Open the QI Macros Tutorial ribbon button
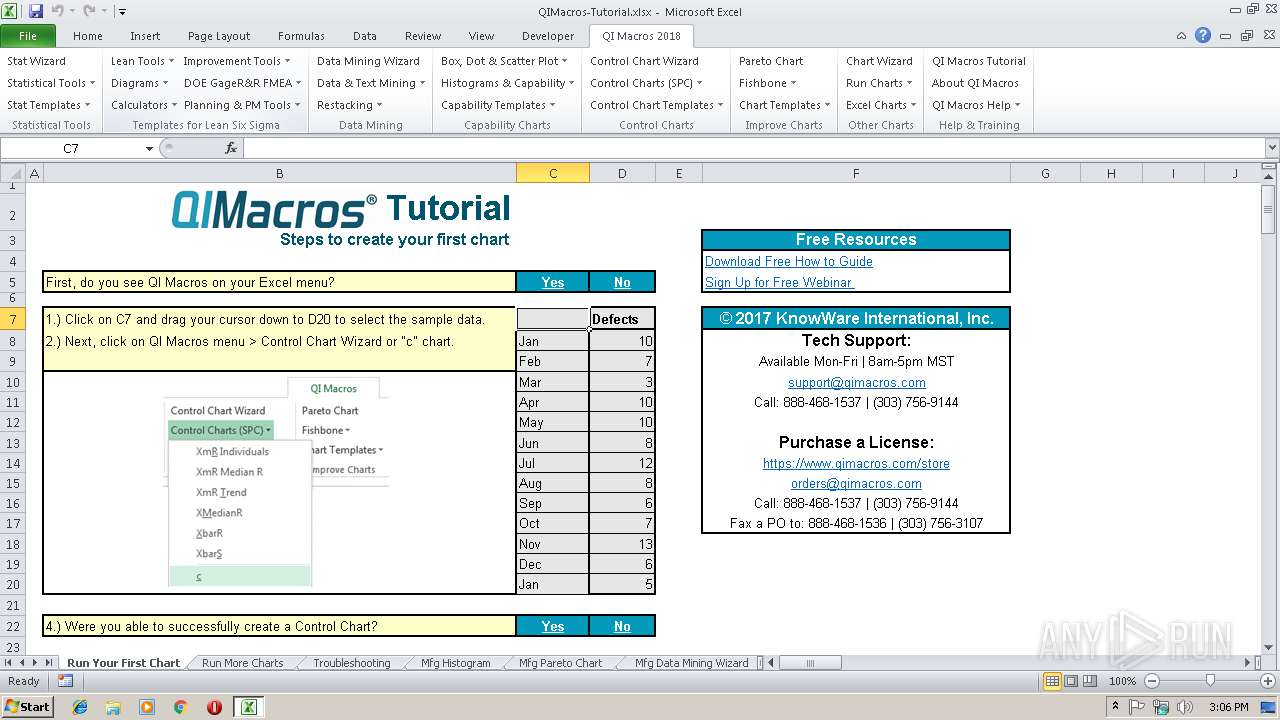The height and width of the screenshot is (720, 1280). coord(979,61)
